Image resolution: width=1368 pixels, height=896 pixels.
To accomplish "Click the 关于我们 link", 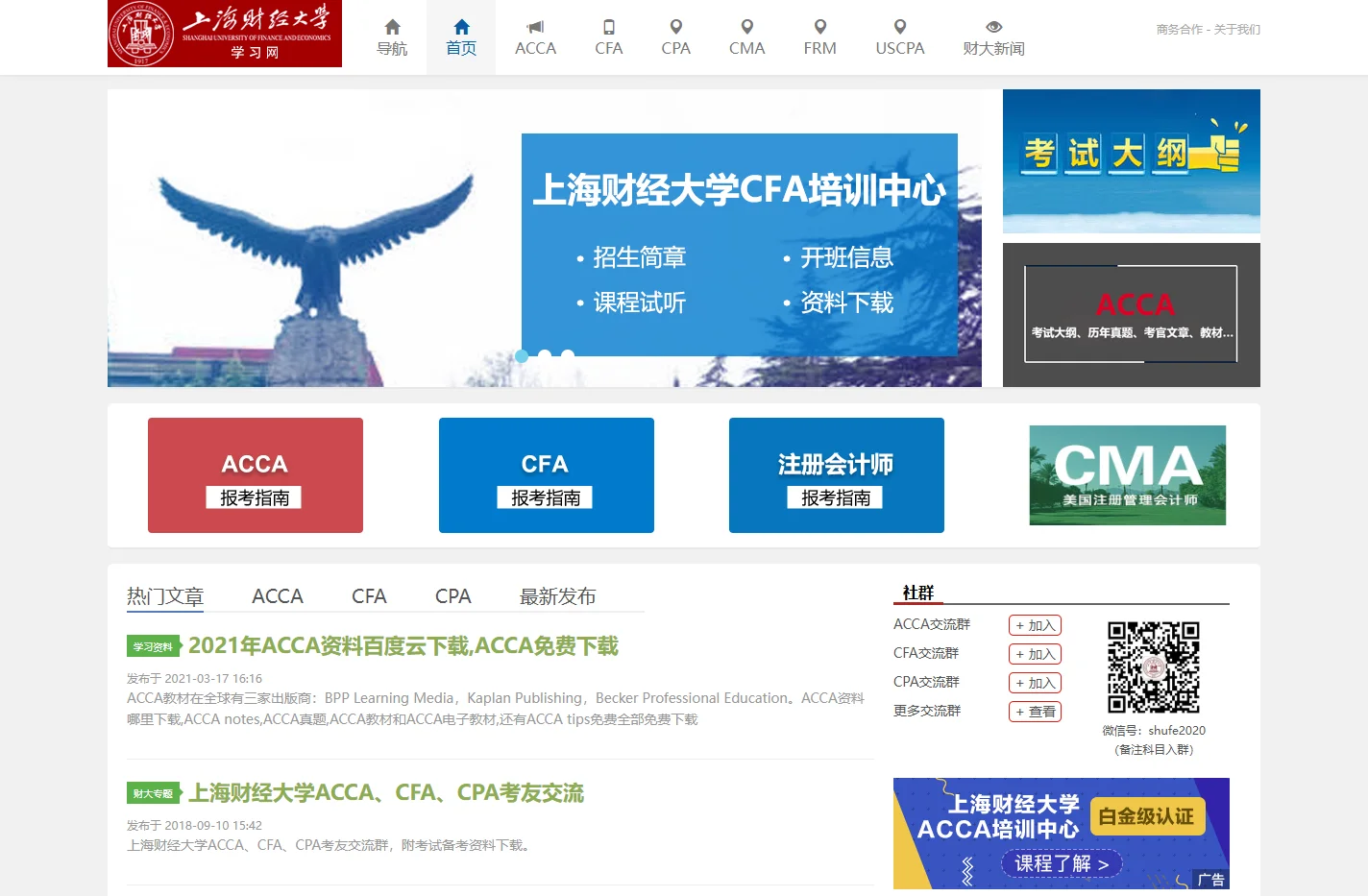I will [x=1237, y=30].
